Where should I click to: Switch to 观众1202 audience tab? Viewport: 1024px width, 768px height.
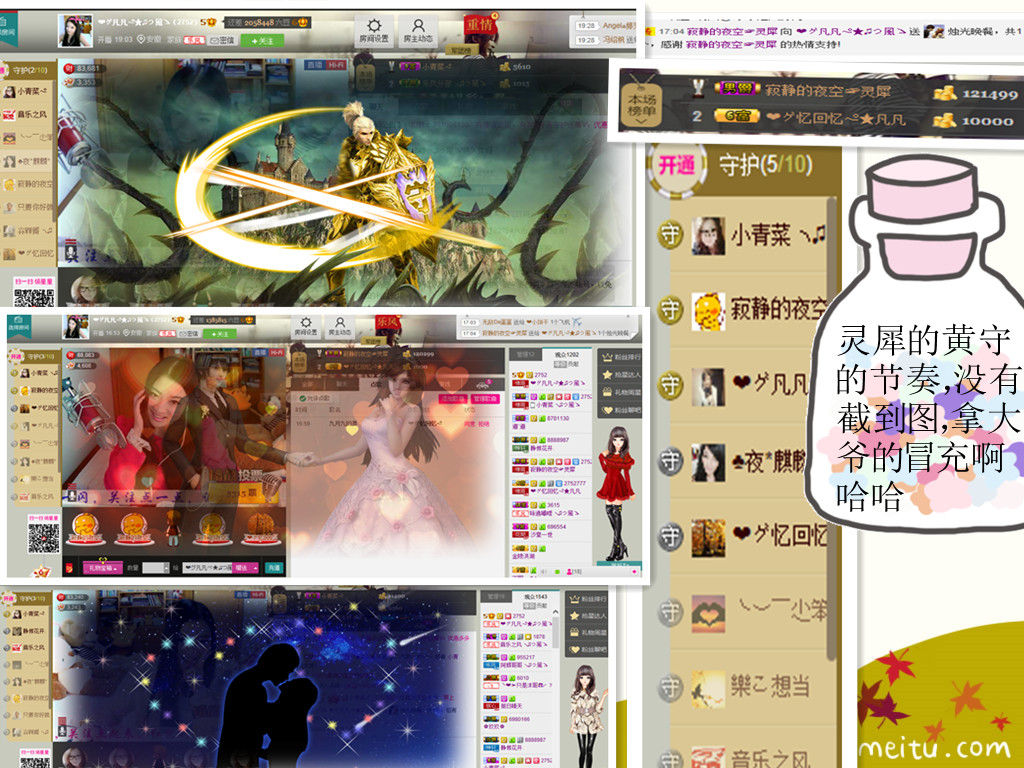pyautogui.click(x=566, y=355)
